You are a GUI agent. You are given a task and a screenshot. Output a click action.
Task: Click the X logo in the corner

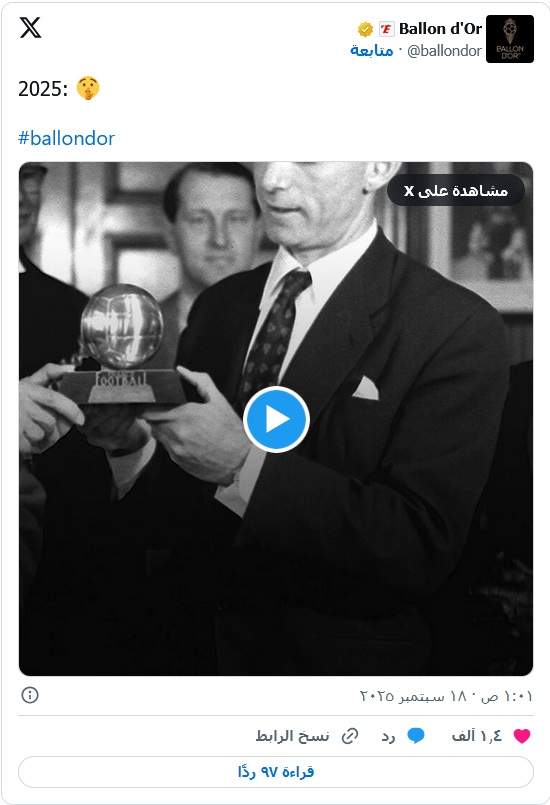tap(30, 28)
